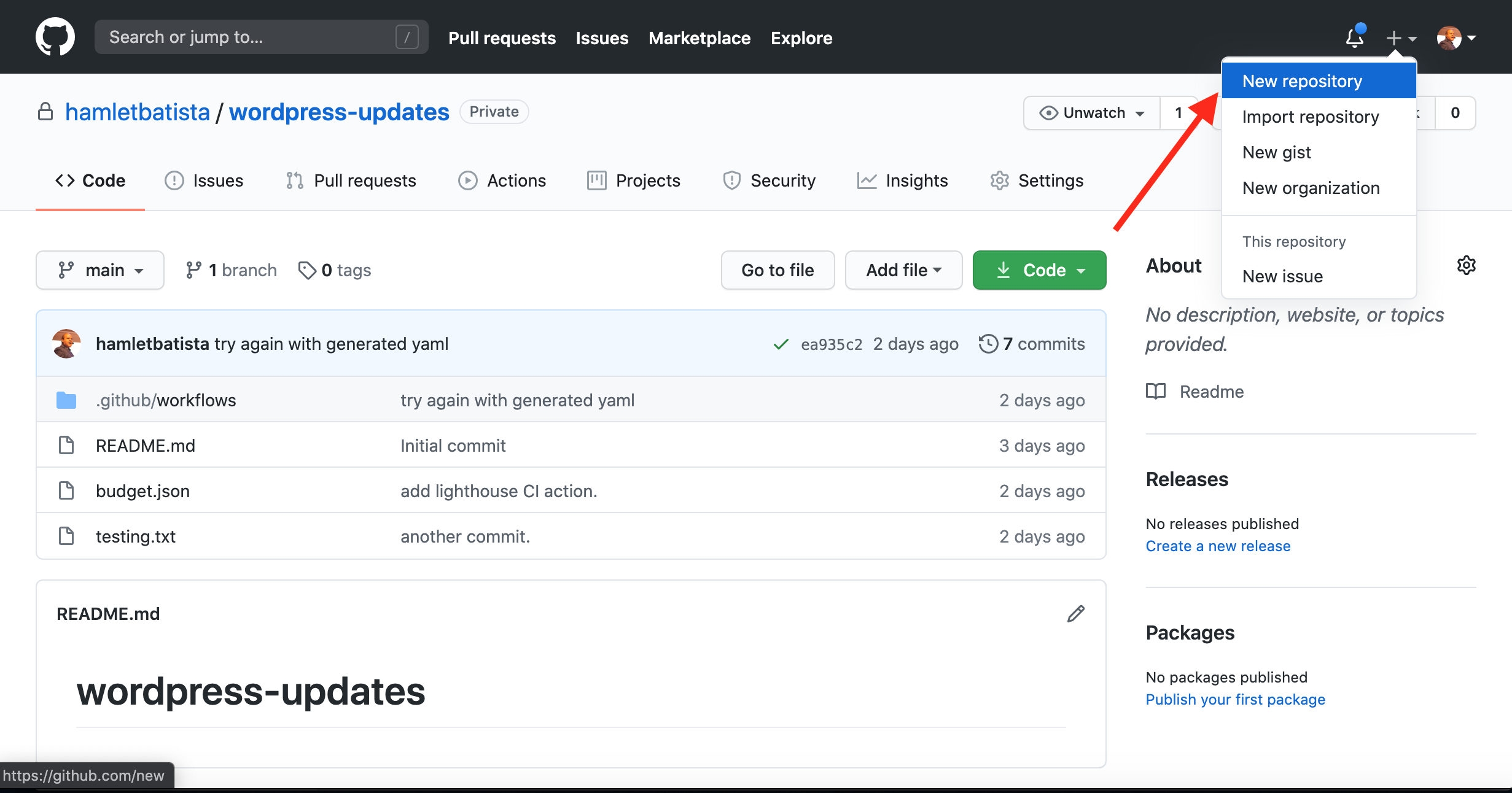Open the Insights tab
1512x793 pixels.
pos(903,180)
